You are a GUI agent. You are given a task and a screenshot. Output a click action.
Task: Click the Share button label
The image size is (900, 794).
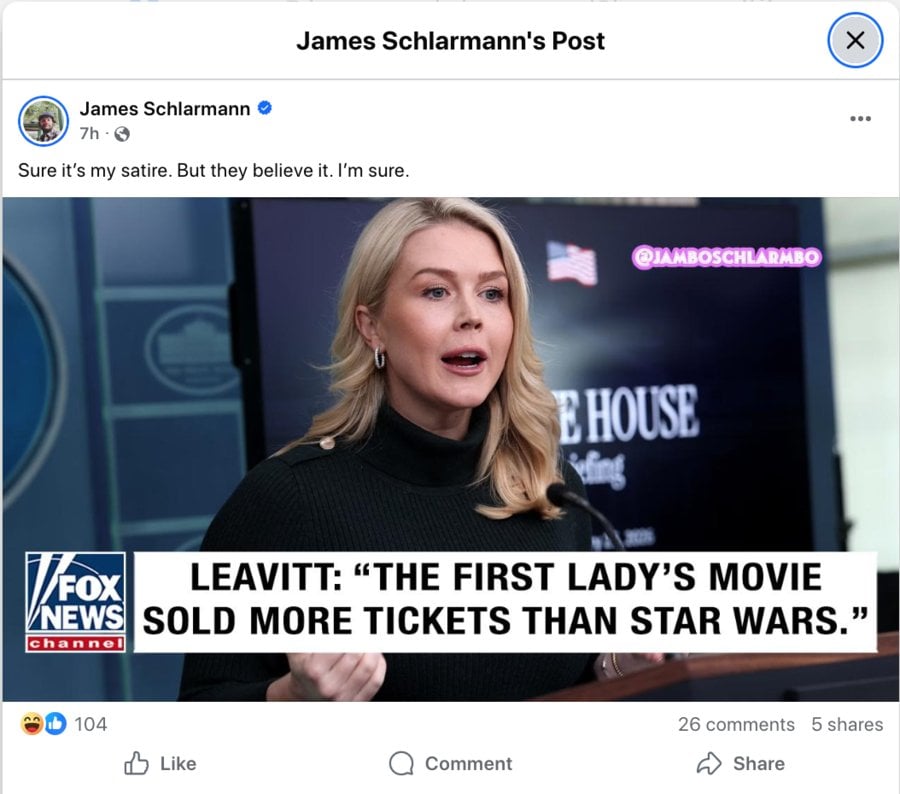[x=759, y=764]
